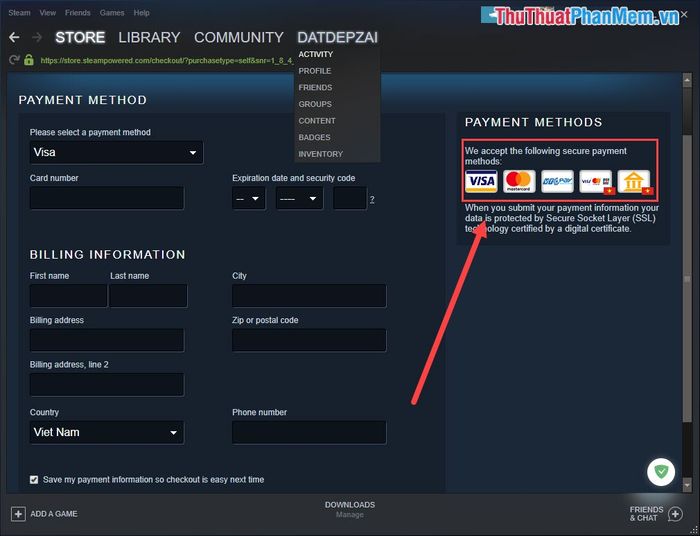Image resolution: width=700 pixels, height=536 pixels.
Task: Open the expiration month dropdown
Action: coord(249,198)
